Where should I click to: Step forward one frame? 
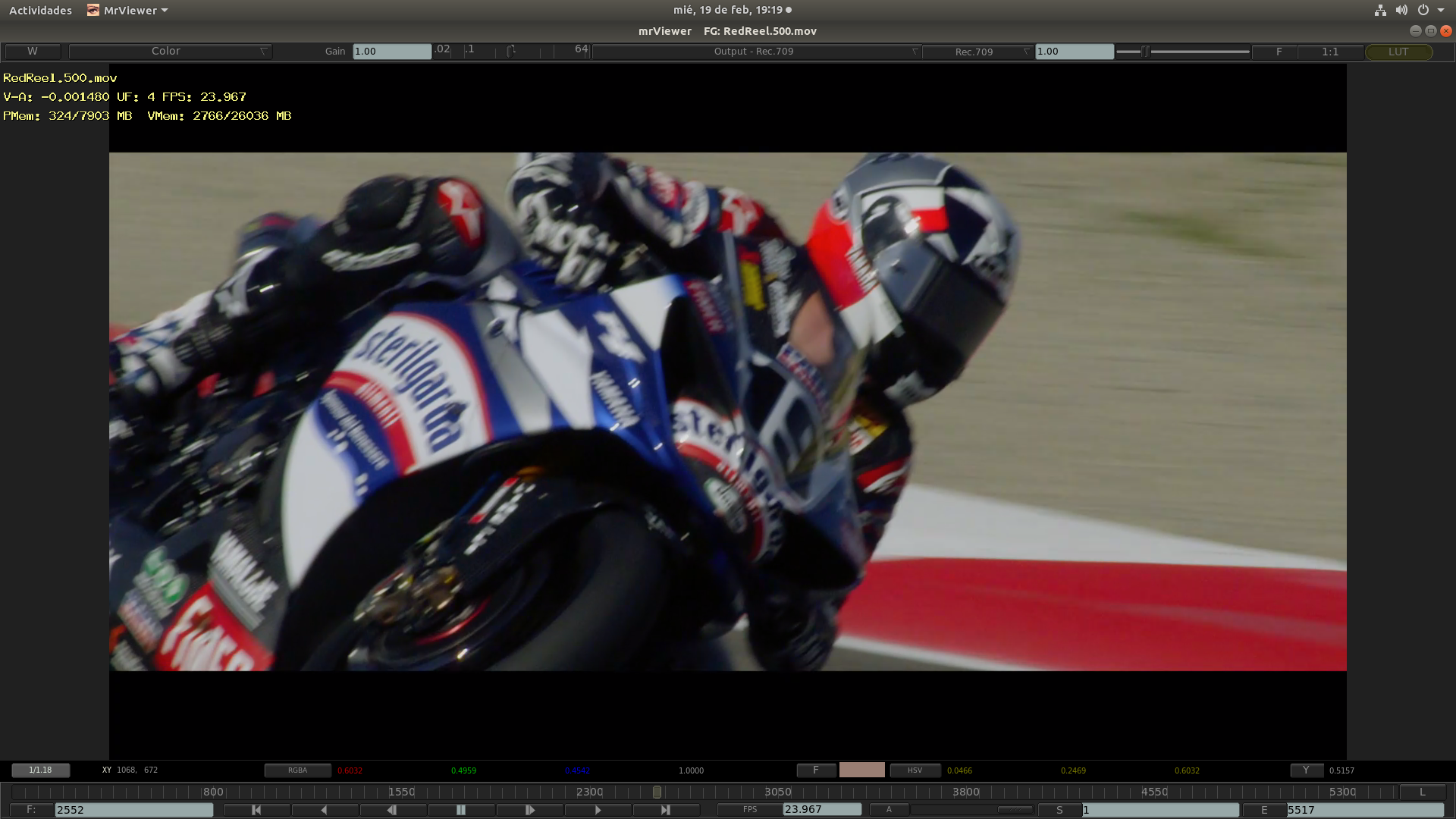tap(529, 810)
